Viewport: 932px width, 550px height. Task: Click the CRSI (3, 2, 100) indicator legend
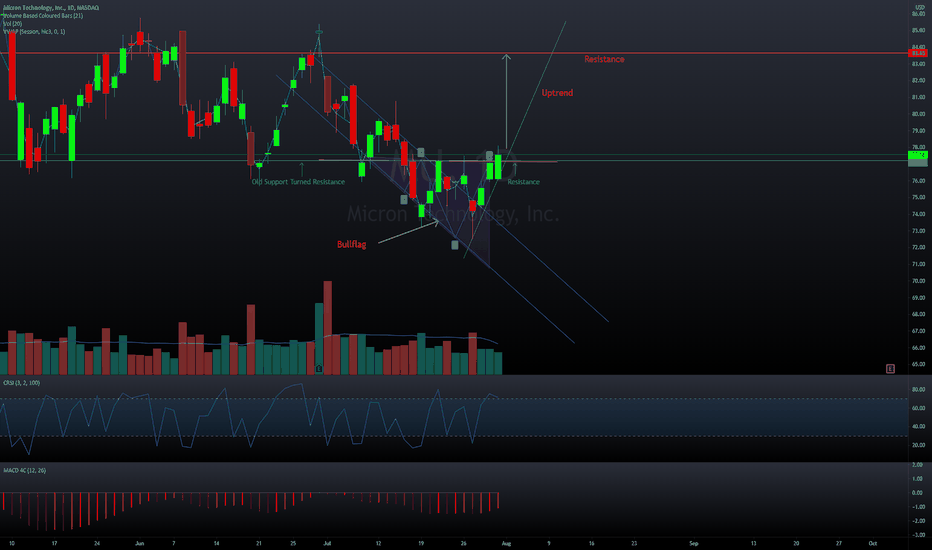21,383
